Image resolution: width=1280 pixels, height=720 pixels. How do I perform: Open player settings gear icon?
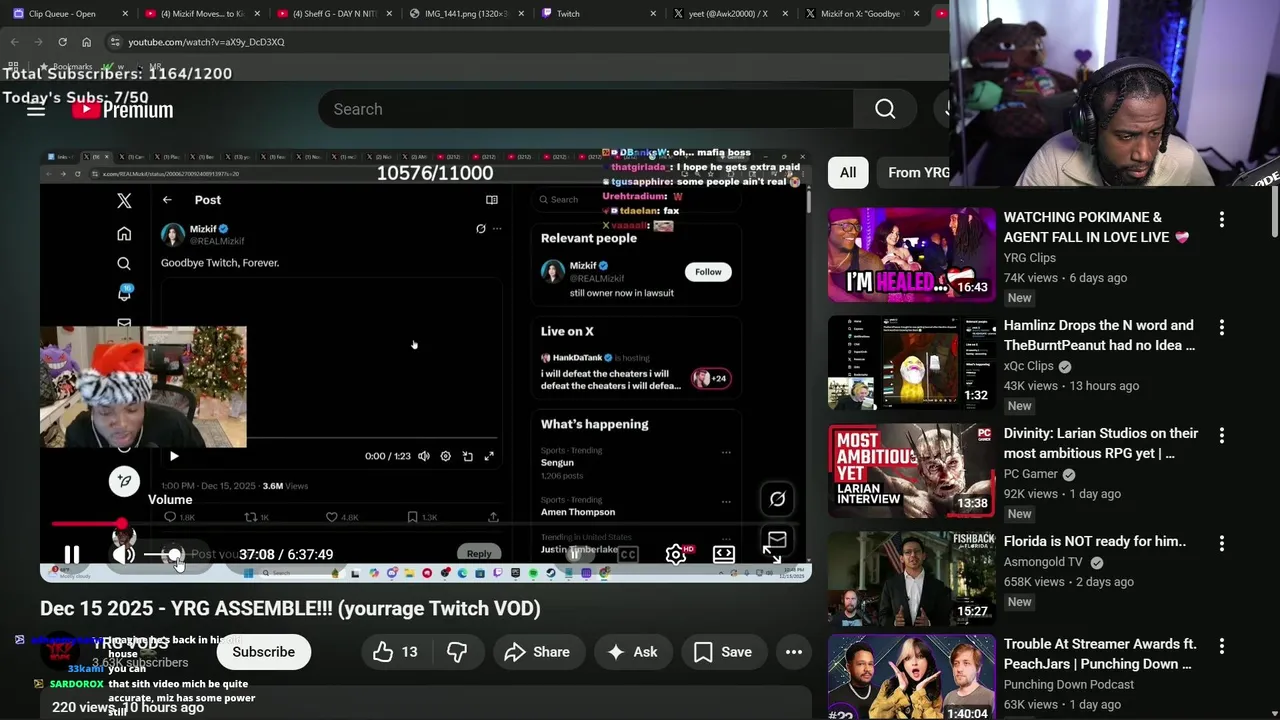pos(676,554)
